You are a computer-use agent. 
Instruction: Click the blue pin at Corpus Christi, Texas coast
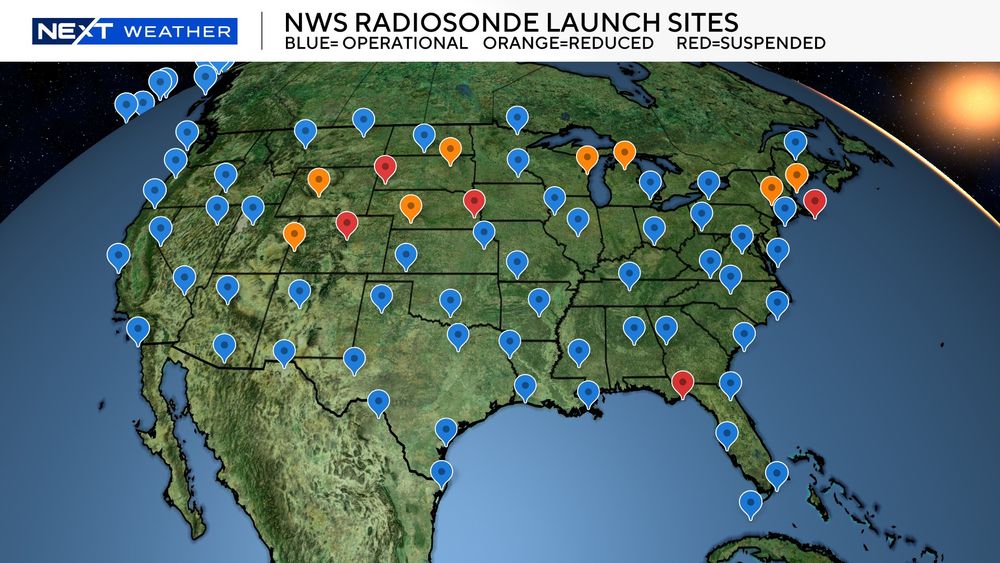tap(446, 432)
